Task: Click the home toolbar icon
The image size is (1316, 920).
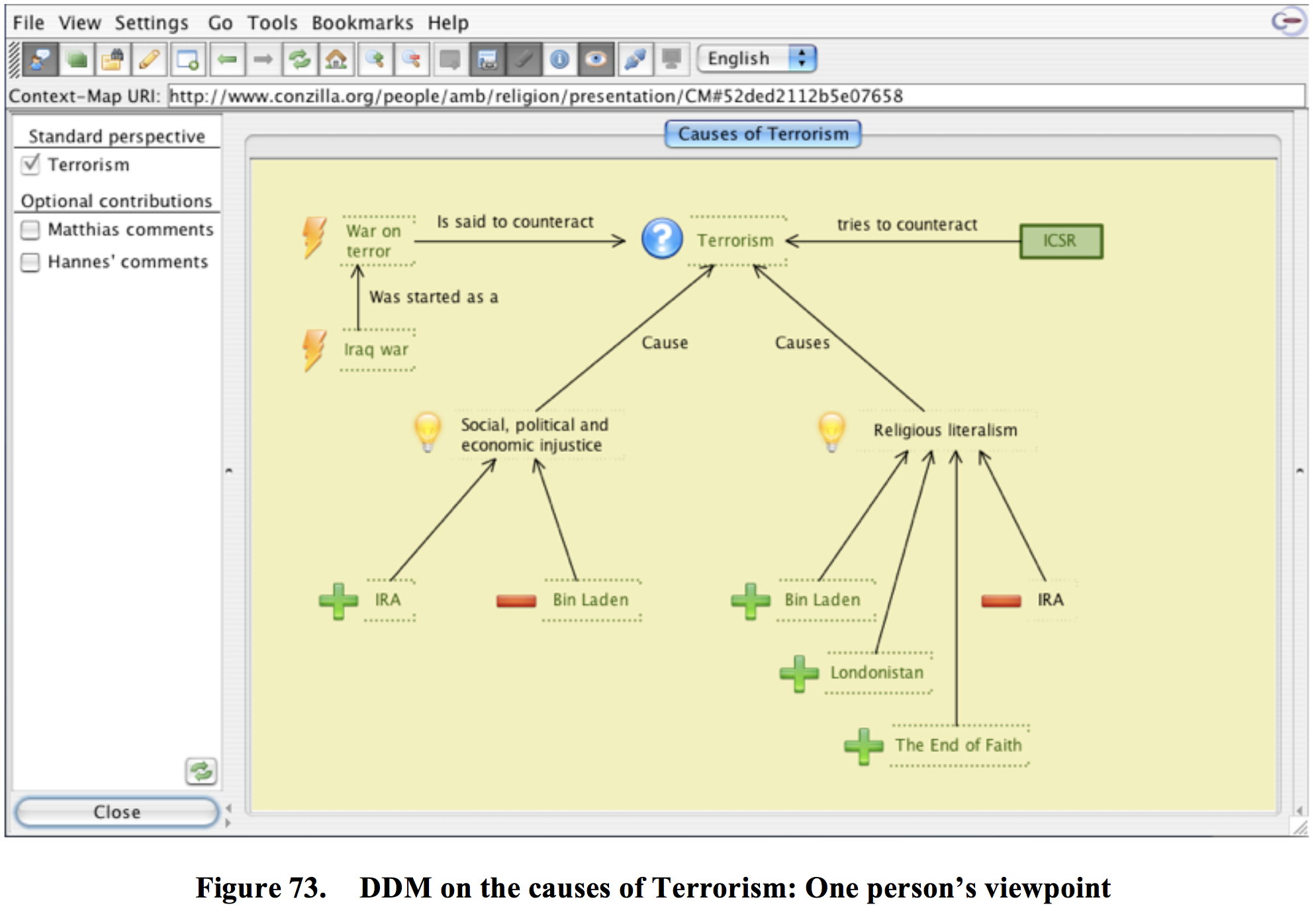Action: [336, 60]
